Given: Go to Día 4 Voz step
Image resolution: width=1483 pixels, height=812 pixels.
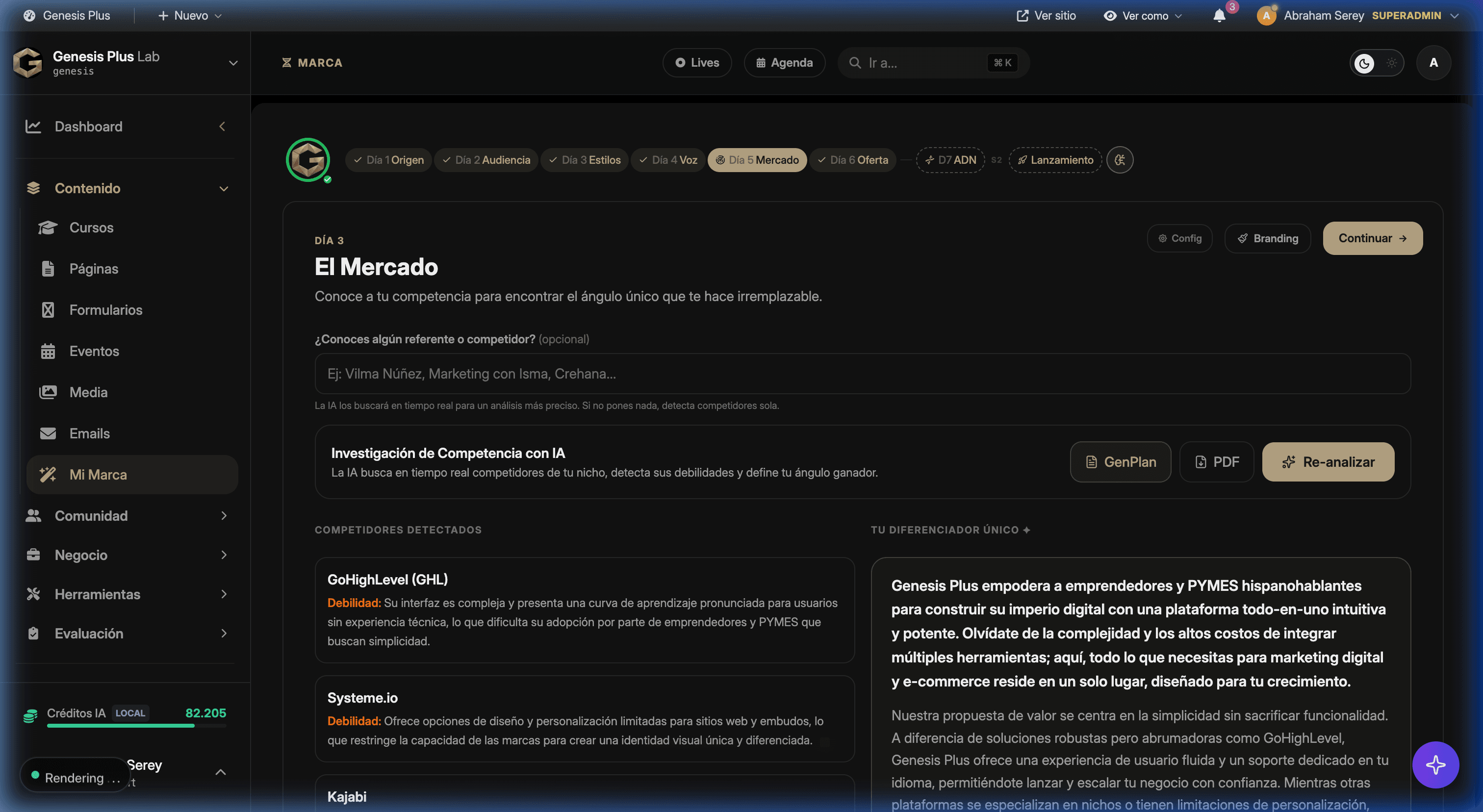Looking at the screenshot, I should 668,160.
